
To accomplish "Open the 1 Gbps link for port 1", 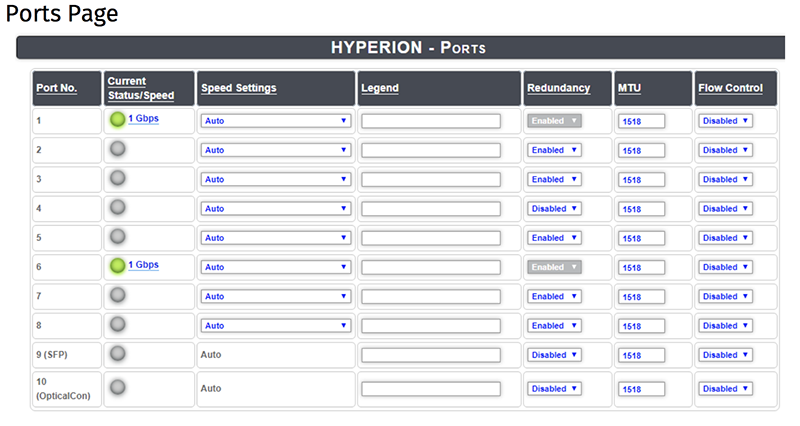I will tap(143, 118).
